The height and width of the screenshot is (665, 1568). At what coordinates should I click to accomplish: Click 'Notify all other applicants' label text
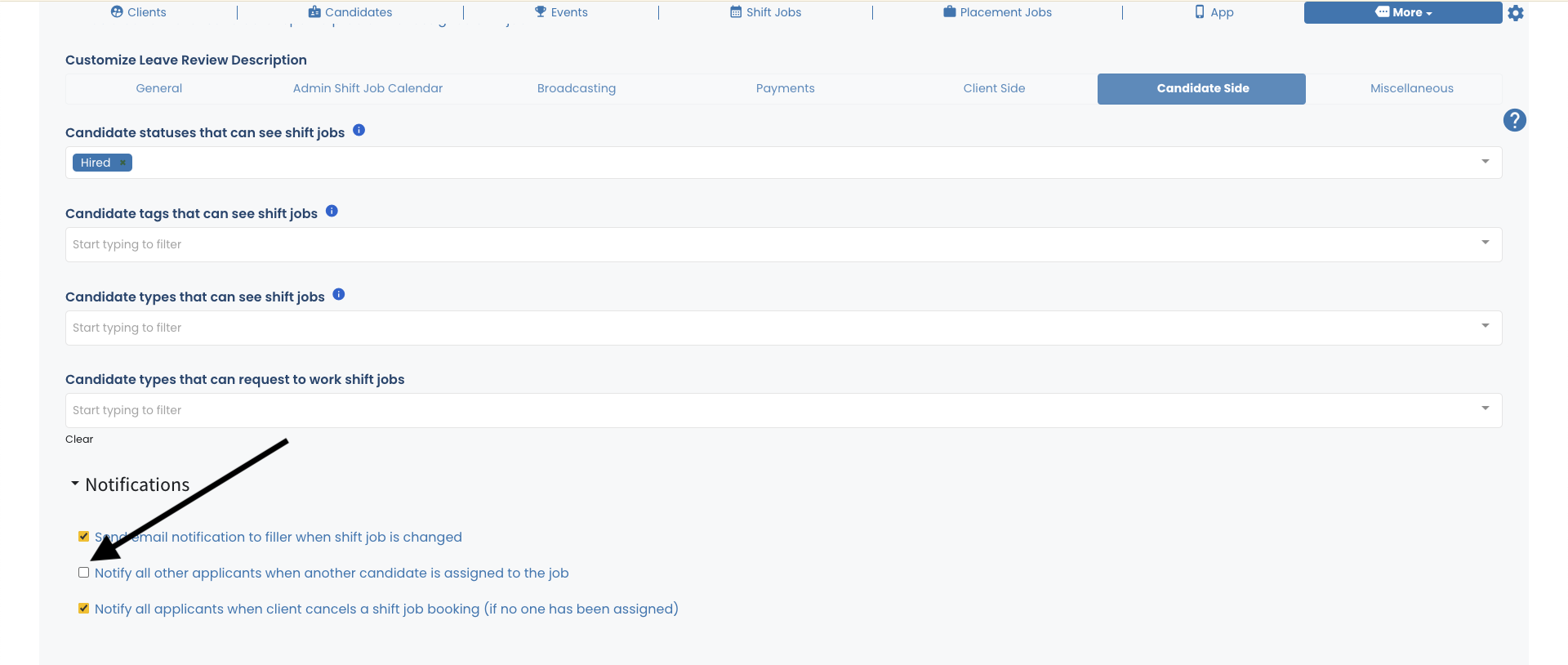pos(332,573)
